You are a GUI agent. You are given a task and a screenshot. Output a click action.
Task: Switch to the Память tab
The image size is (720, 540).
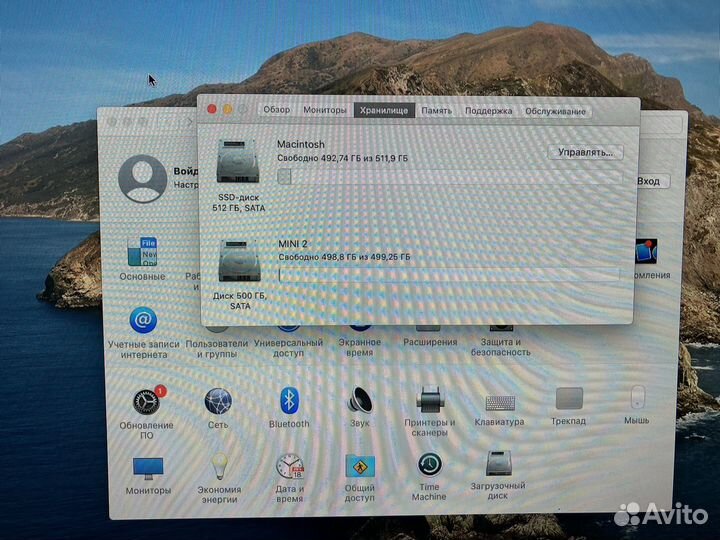(x=437, y=111)
